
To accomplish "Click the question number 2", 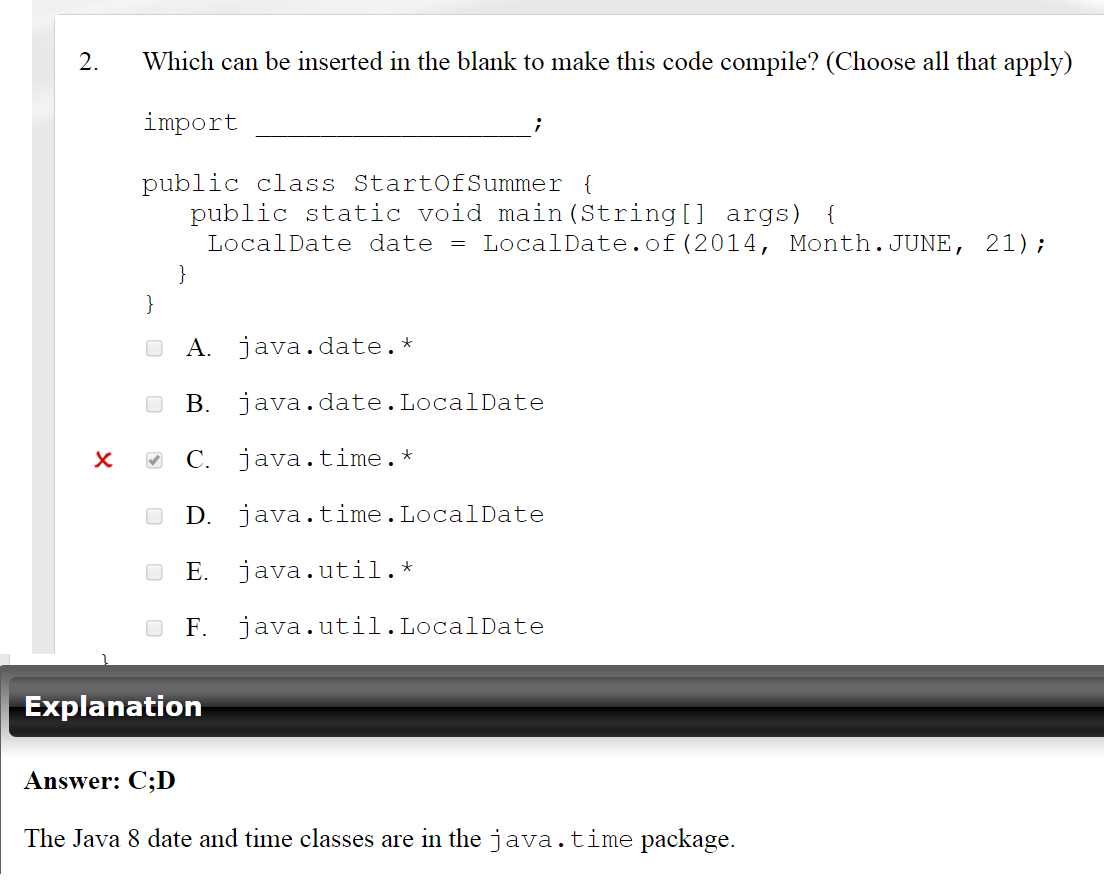I will [90, 62].
